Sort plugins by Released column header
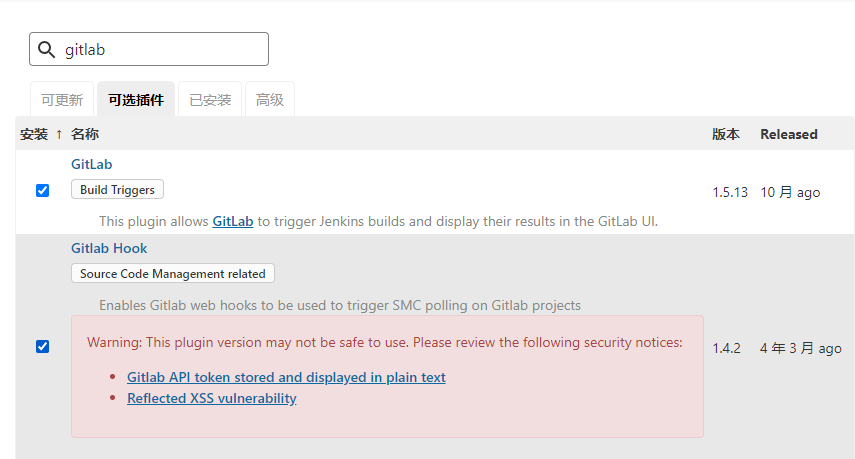Viewport: 855px width, 459px height. tap(789, 134)
